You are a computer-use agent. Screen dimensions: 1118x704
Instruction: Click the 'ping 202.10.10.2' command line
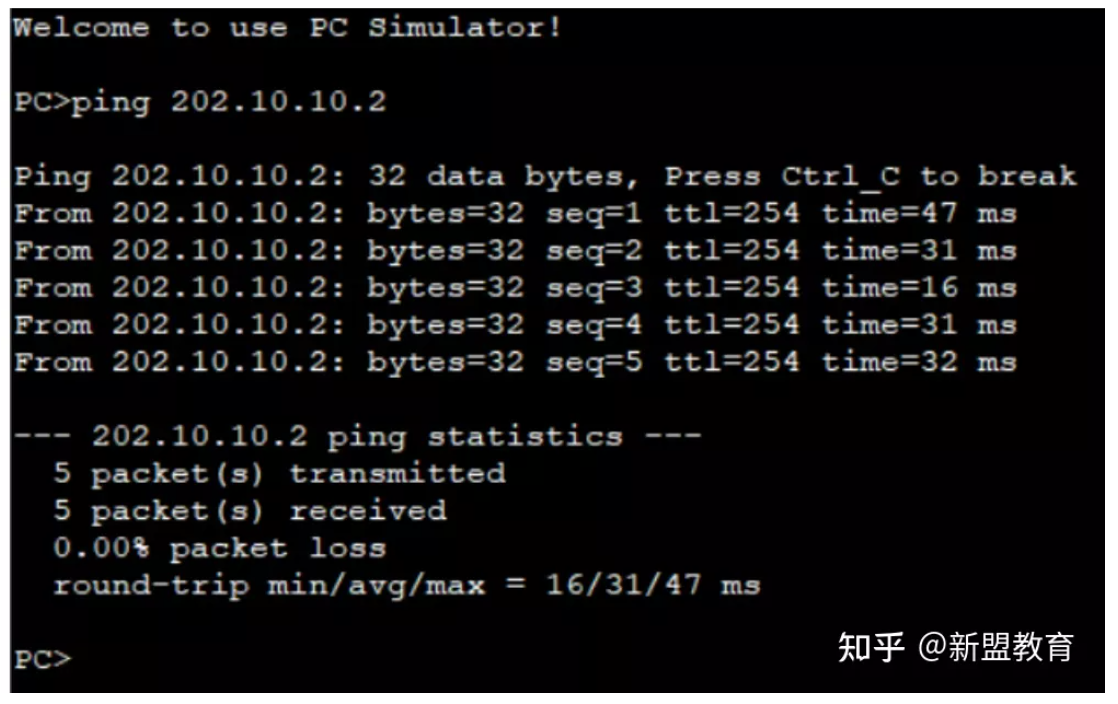click(228, 102)
